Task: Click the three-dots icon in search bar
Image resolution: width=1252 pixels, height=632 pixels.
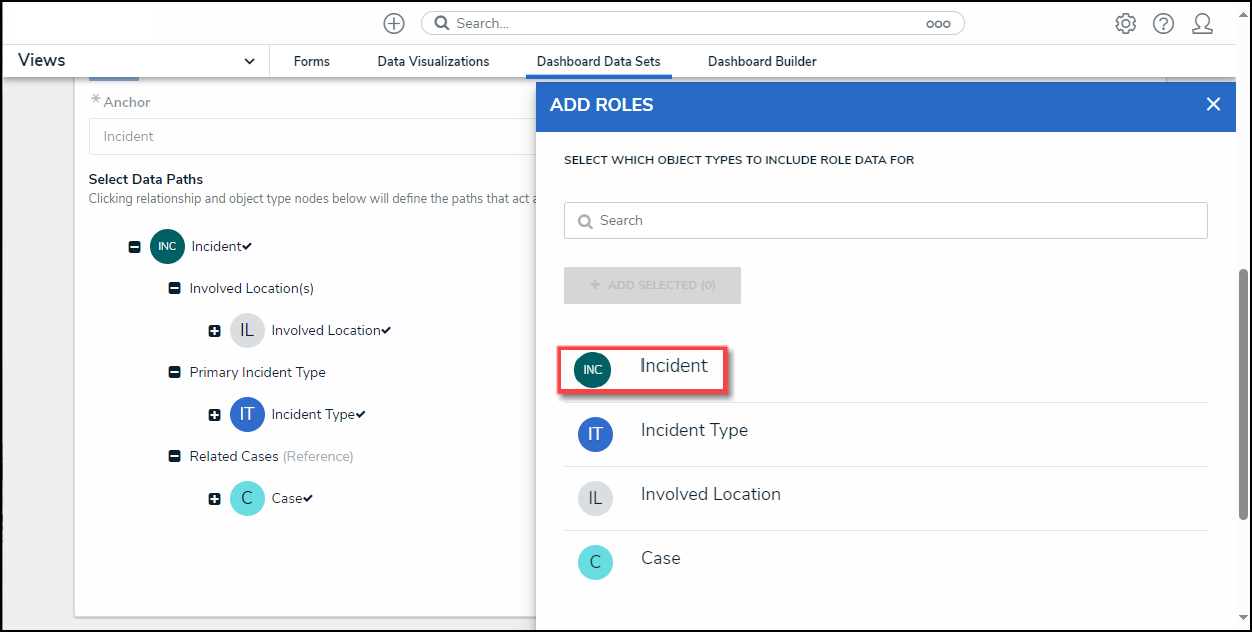Action: [938, 24]
